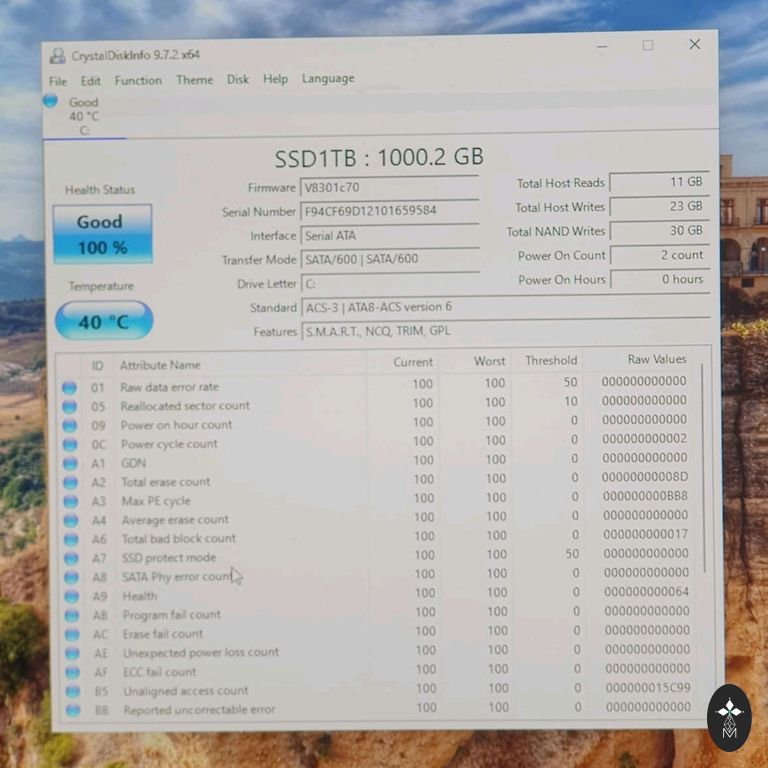Image resolution: width=768 pixels, height=768 pixels.
Task: Click status icon beside Reallocated sector count
Action: 69,406
